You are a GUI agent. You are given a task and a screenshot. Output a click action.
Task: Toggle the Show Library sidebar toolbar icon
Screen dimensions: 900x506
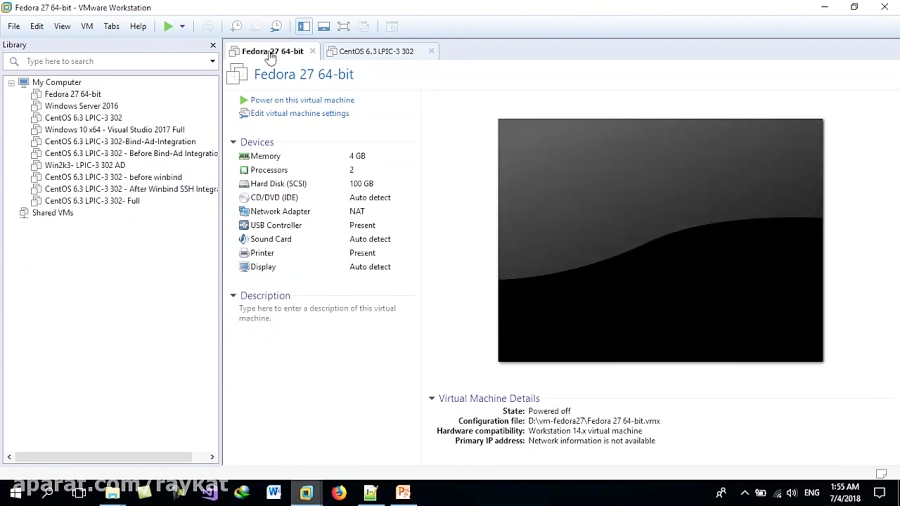pyautogui.click(x=304, y=26)
